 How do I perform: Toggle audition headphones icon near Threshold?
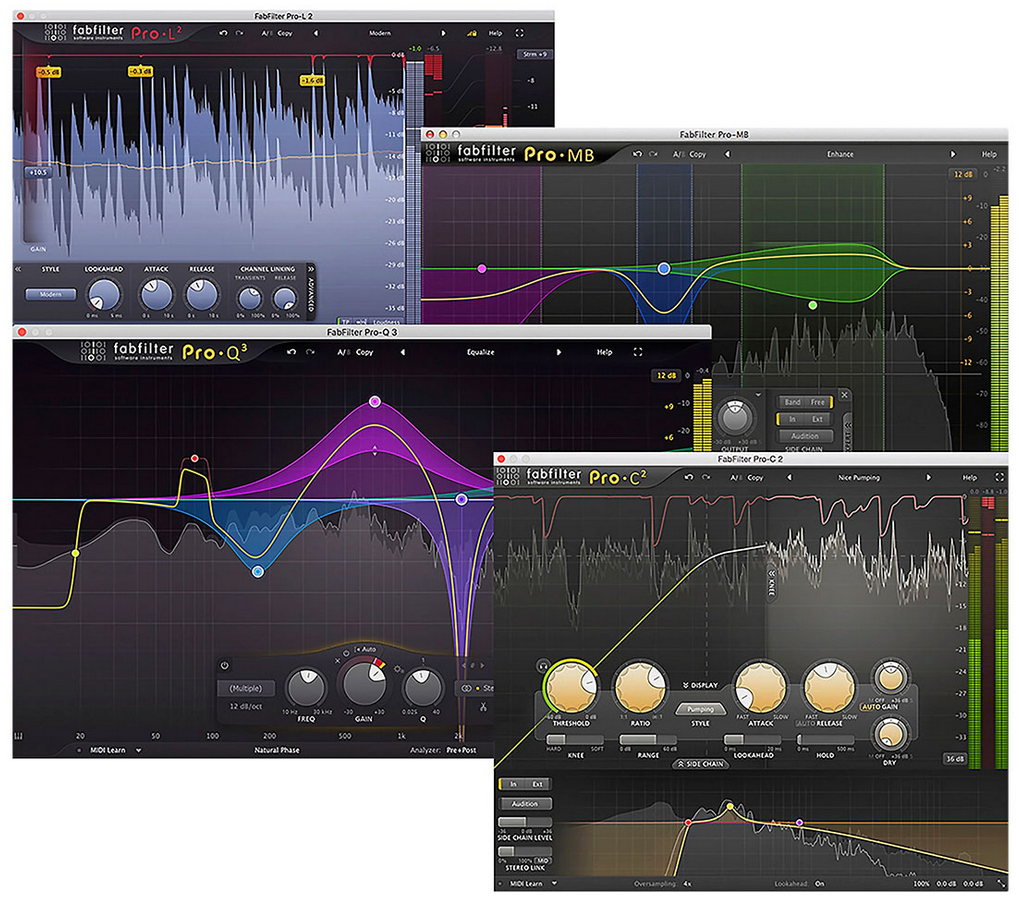coord(543,666)
